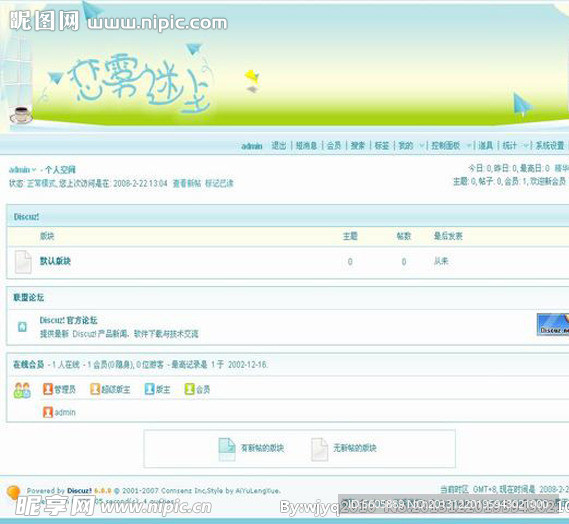The image size is (569, 524).
Task: Click the 版主 legend icon
Action: (x=150, y=389)
